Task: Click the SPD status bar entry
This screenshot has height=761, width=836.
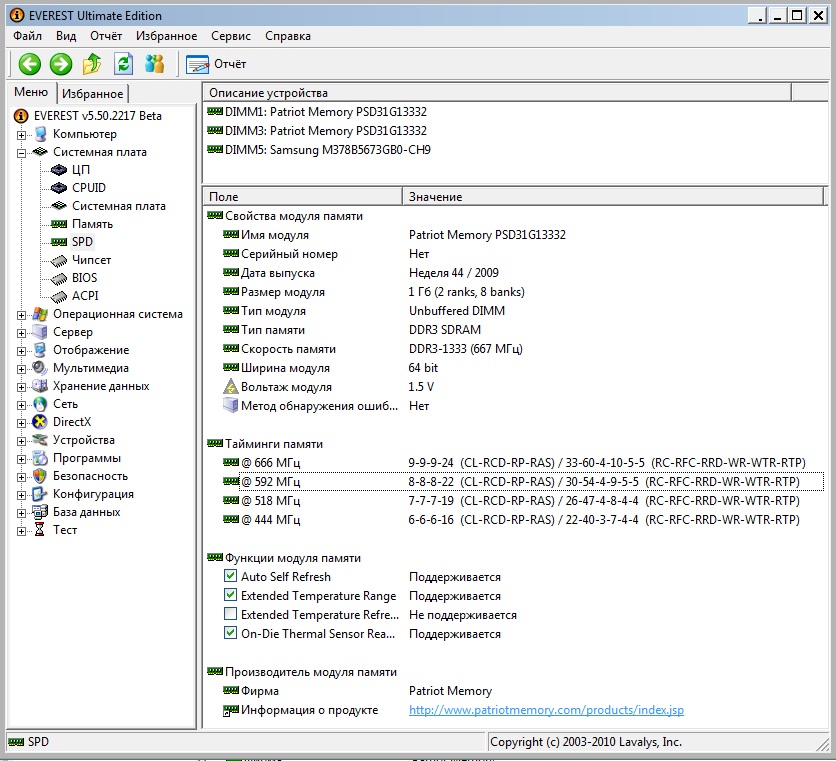Action: point(29,742)
